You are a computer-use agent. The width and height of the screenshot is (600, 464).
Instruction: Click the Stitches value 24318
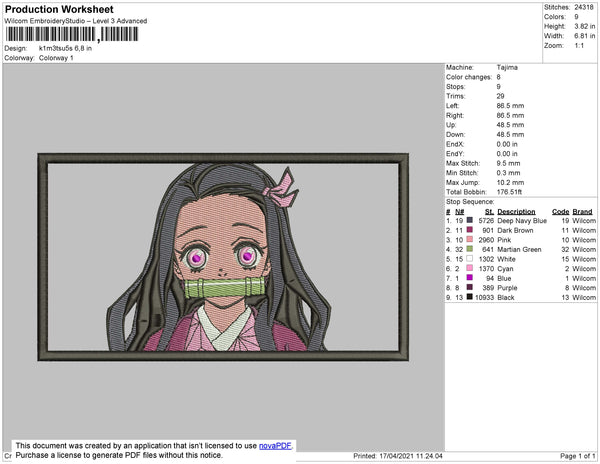(584, 7)
